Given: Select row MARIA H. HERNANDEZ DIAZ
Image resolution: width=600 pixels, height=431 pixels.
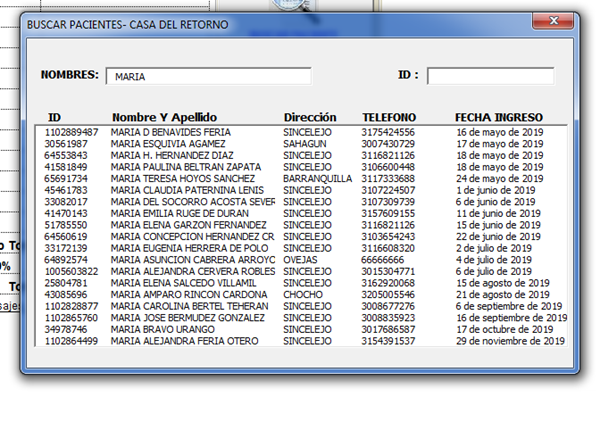Looking at the screenshot, I should 301,155.
